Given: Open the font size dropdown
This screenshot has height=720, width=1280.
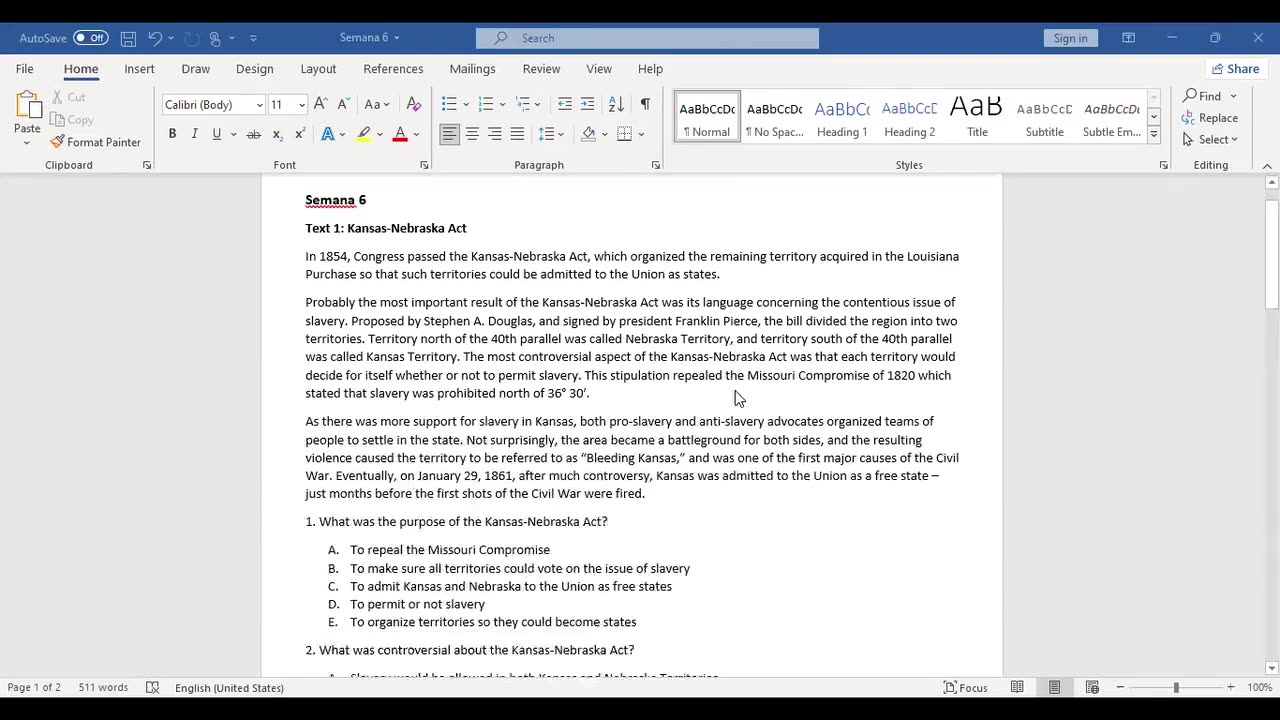Looking at the screenshot, I should pos(302,105).
